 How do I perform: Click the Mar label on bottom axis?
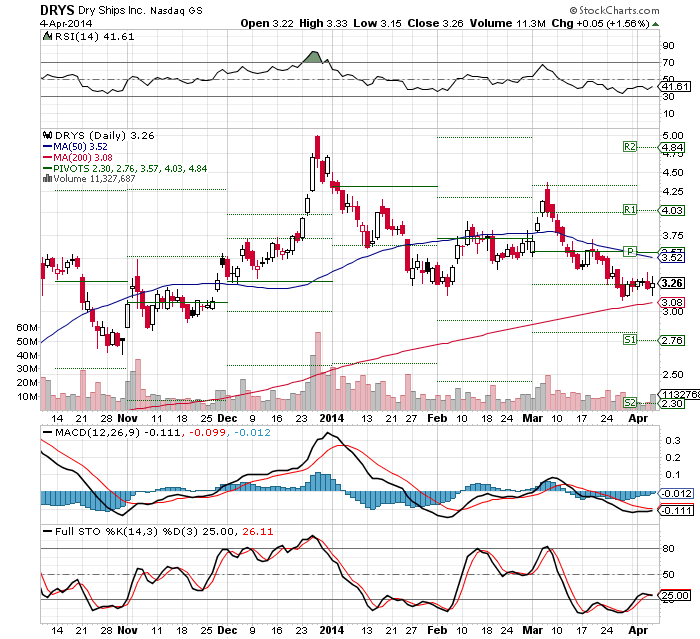point(533,631)
